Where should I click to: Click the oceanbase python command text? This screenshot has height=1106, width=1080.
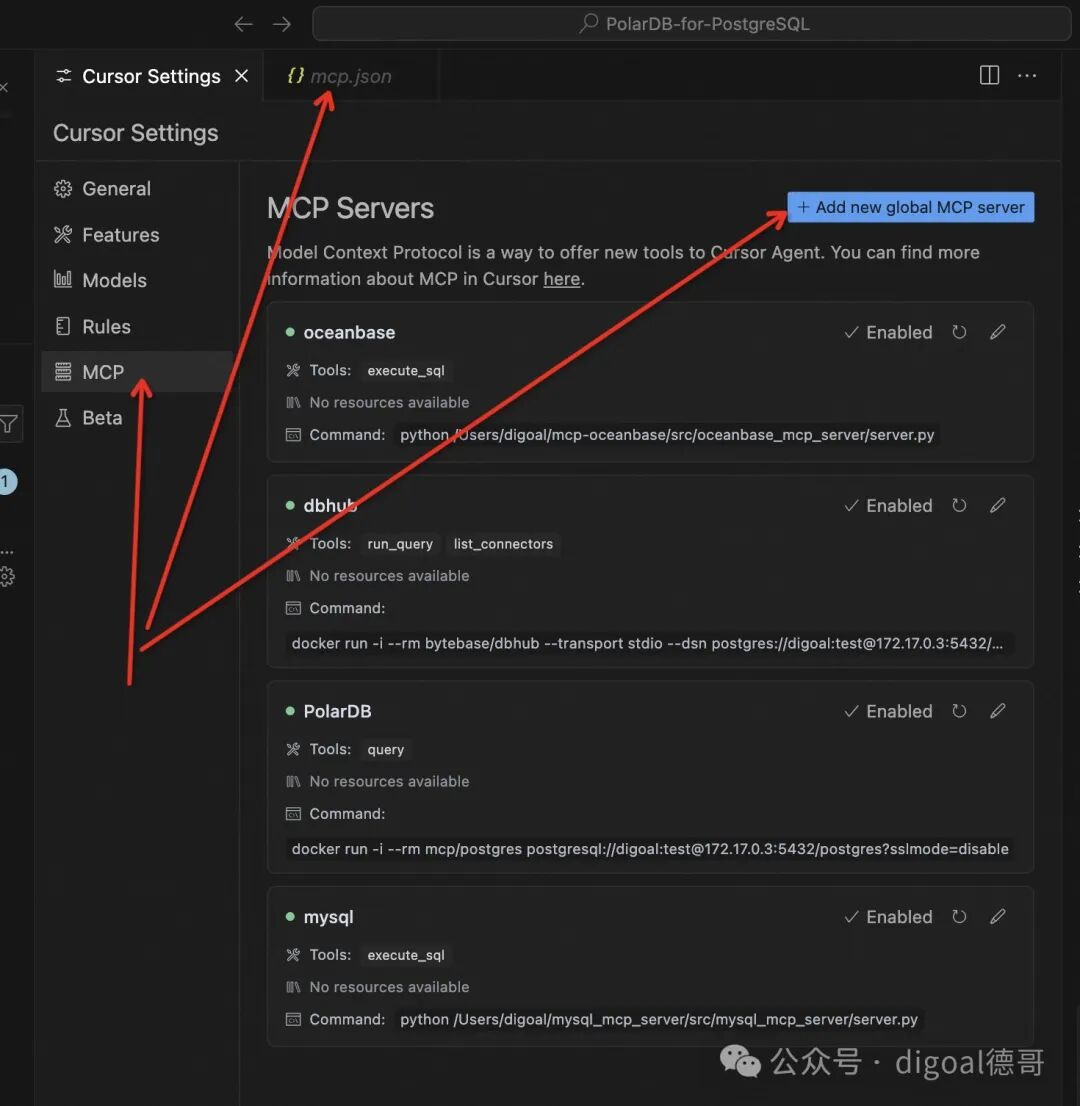tap(667, 434)
